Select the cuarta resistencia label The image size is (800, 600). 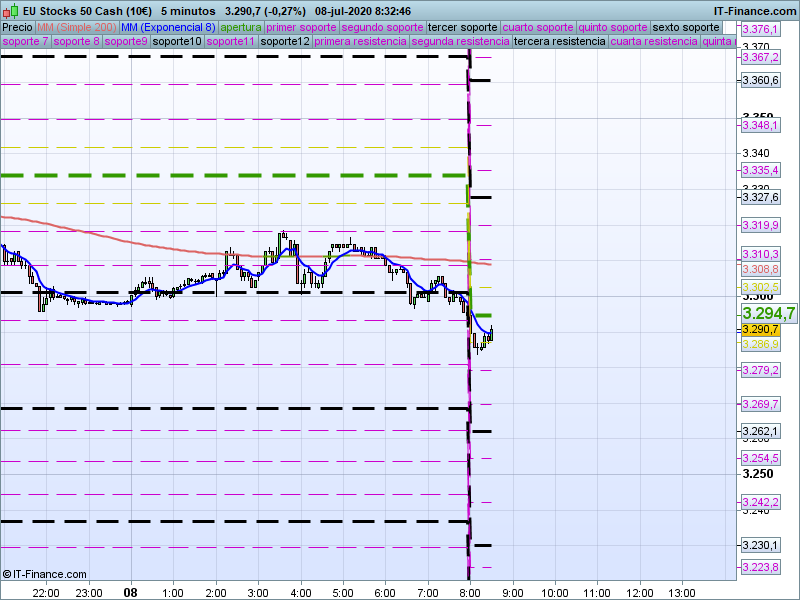tap(654, 42)
